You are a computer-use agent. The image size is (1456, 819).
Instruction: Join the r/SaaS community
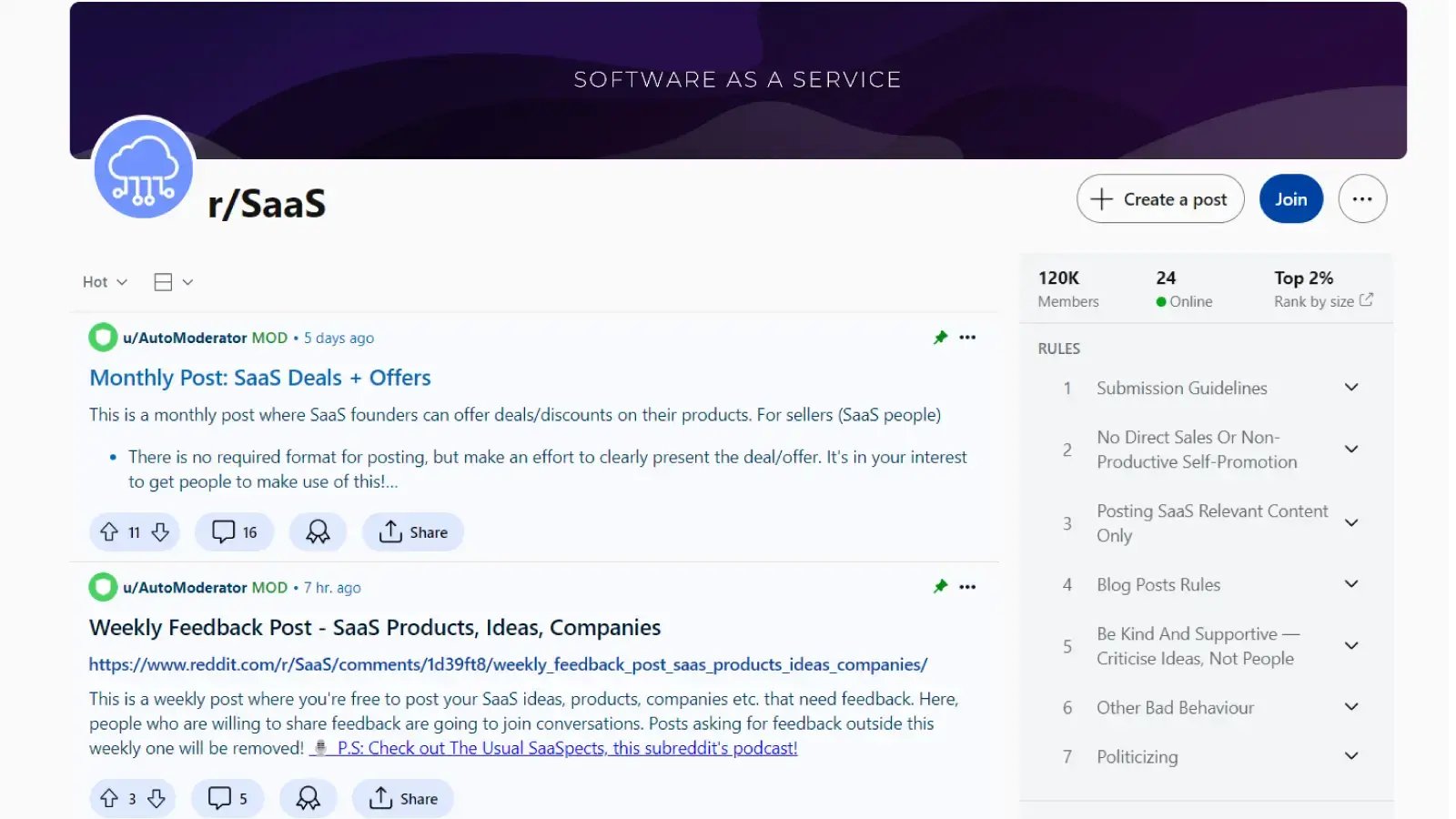(1290, 198)
